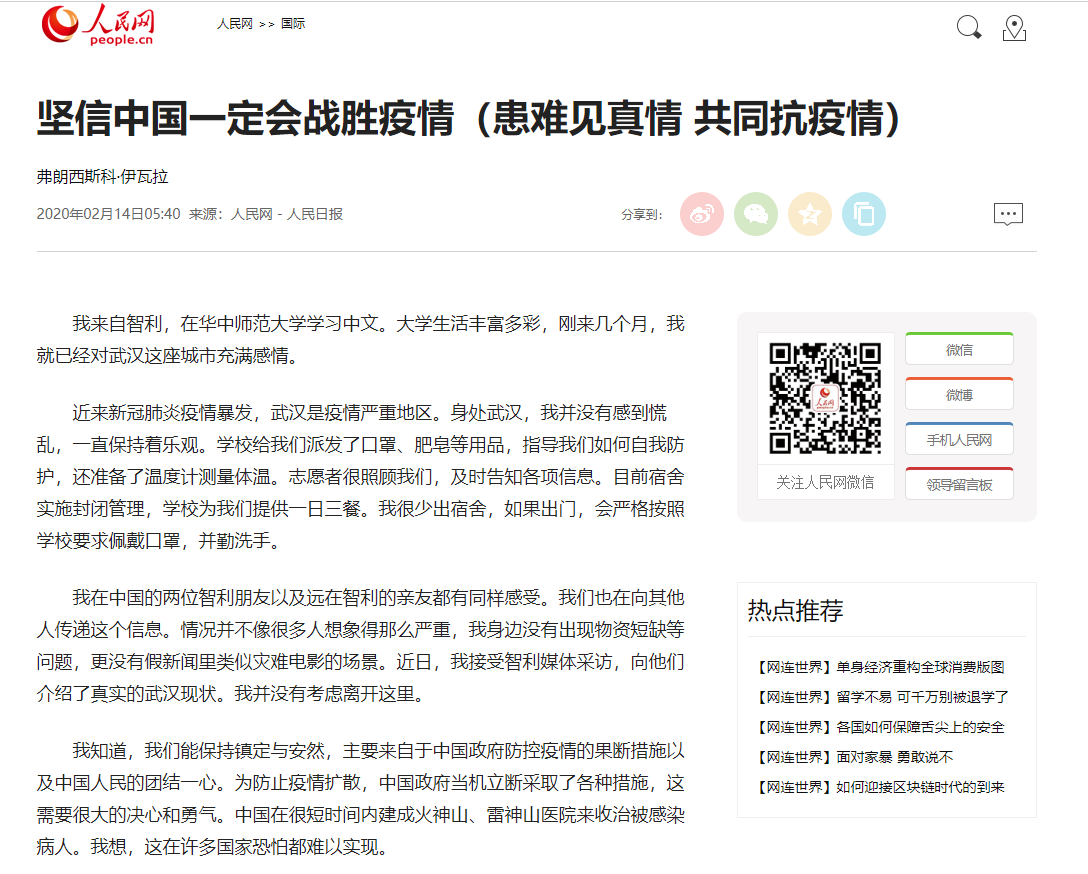This screenshot has height=874, width=1088.
Task: Open the search magnifier icon
Action: click(968, 28)
